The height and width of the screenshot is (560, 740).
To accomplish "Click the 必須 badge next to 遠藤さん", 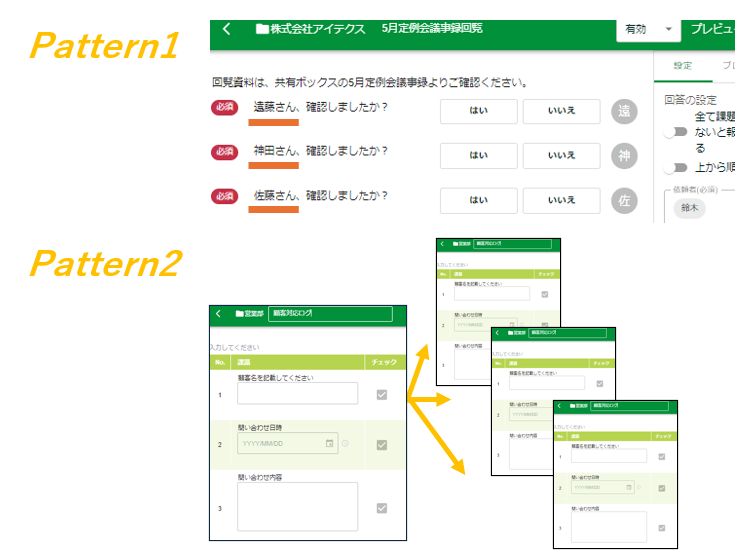I will (x=225, y=108).
